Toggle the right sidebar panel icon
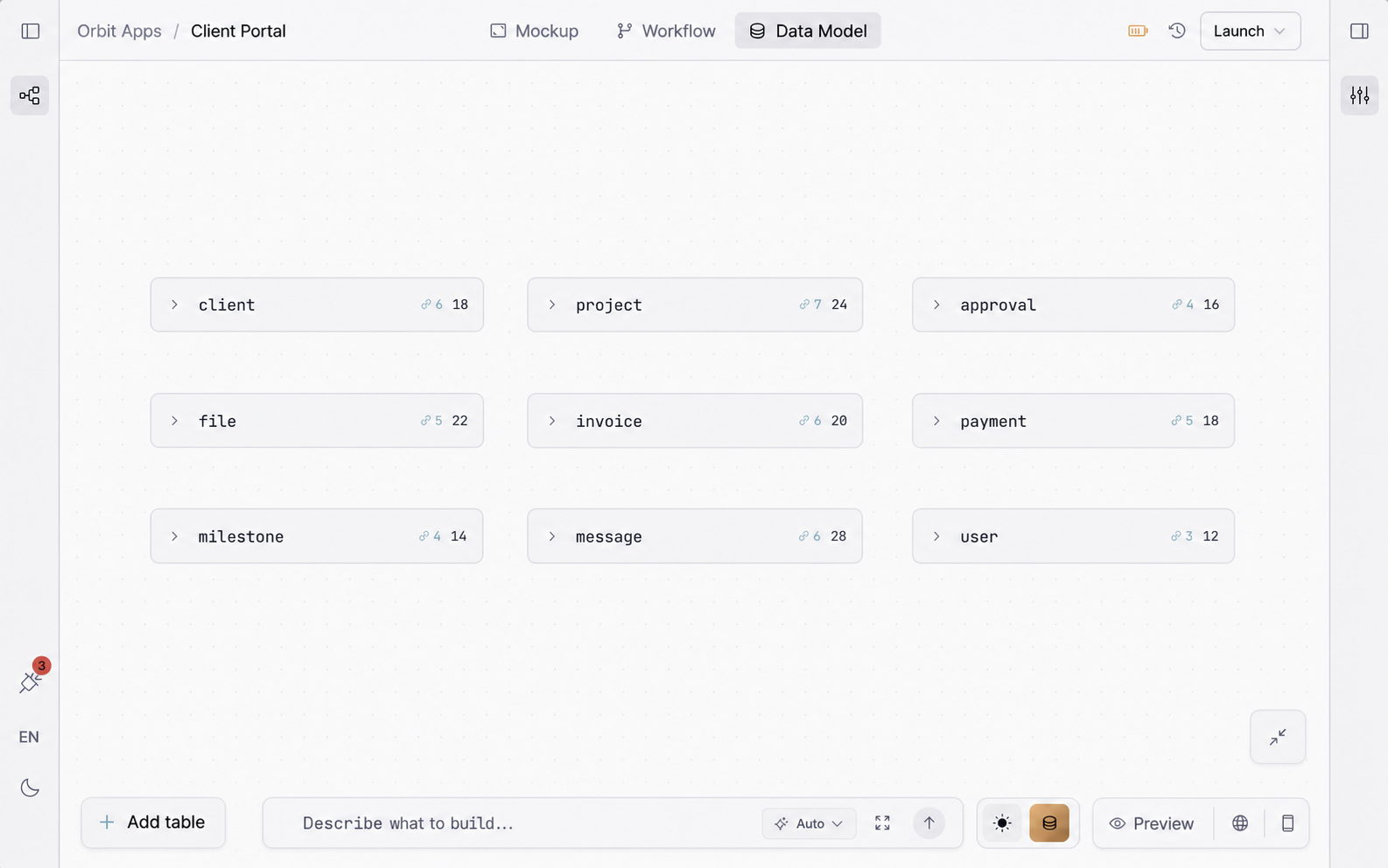Image resolution: width=1388 pixels, height=868 pixels. [x=1359, y=31]
